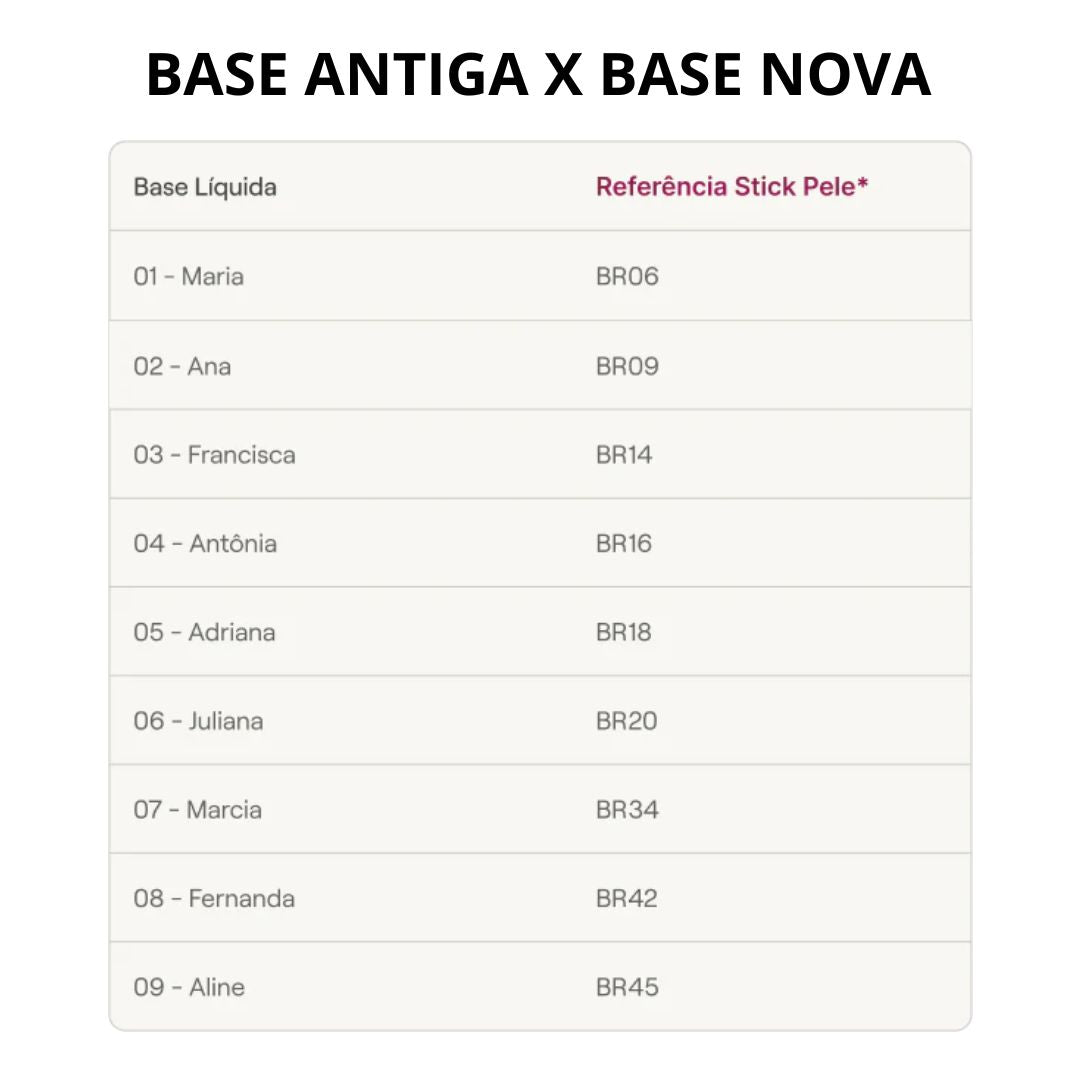Click the Base Líquida column header
This screenshot has height=1080, width=1080.
pyautogui.click(x=205, y=187)
